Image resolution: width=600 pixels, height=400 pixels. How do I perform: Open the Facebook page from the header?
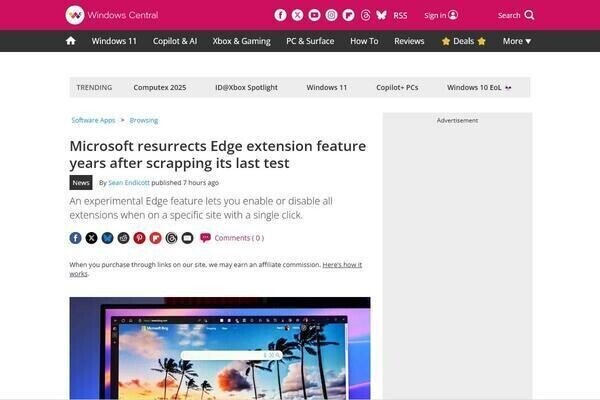coord(280,15)
